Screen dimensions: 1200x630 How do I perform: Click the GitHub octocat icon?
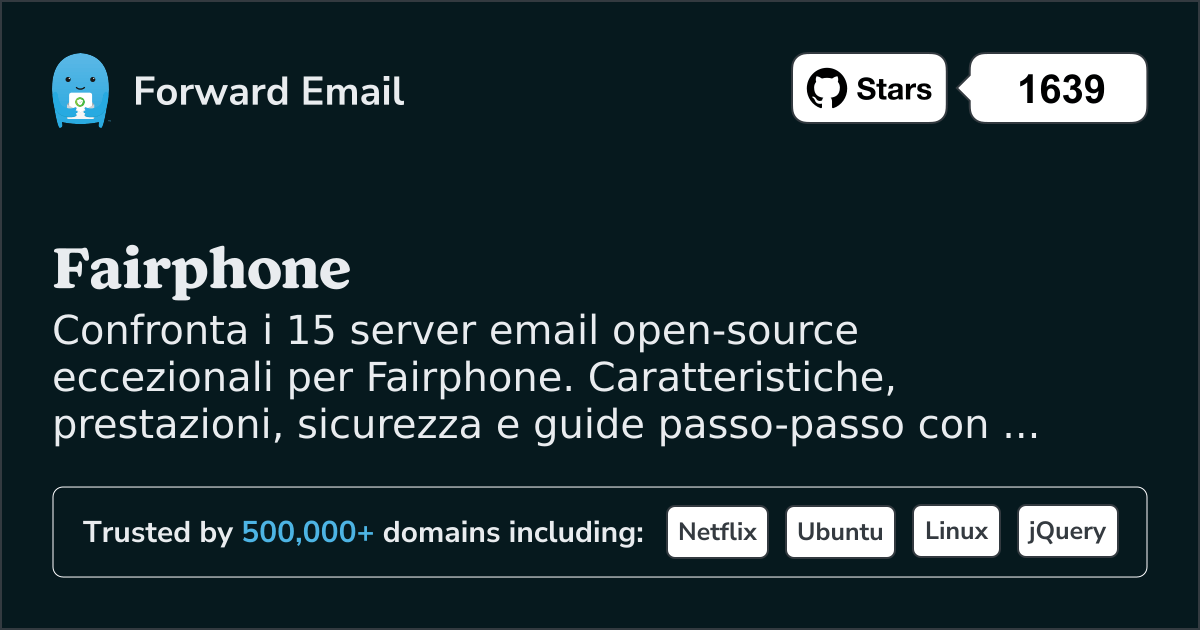(x=826, y=89)
